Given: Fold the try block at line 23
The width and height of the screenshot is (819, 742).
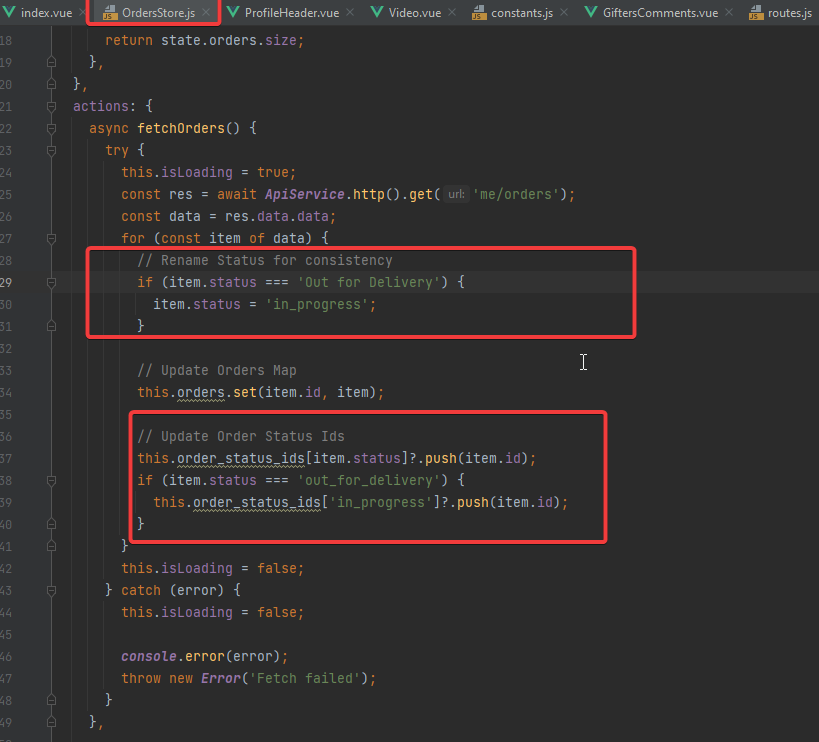Looking at the screenshot, I should [x=51, y=150].
